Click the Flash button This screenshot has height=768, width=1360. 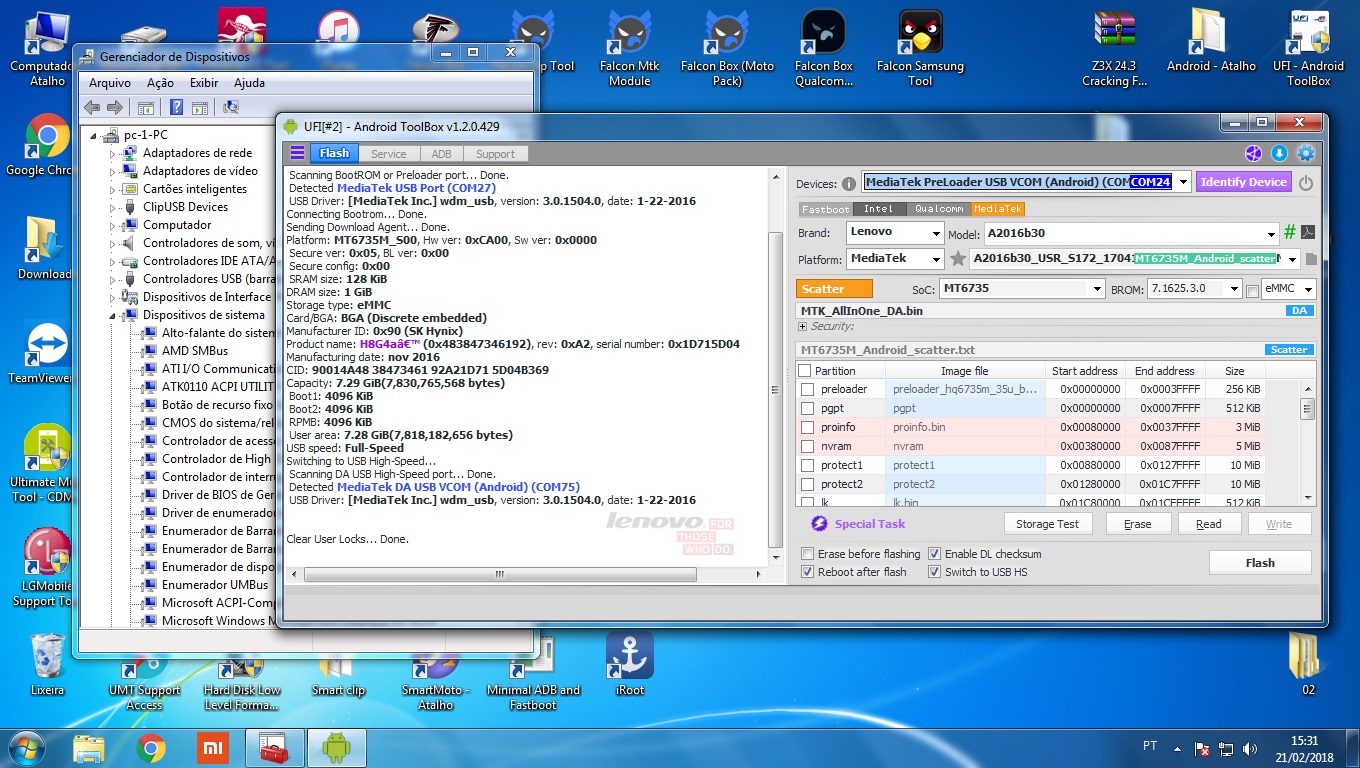1260,563
